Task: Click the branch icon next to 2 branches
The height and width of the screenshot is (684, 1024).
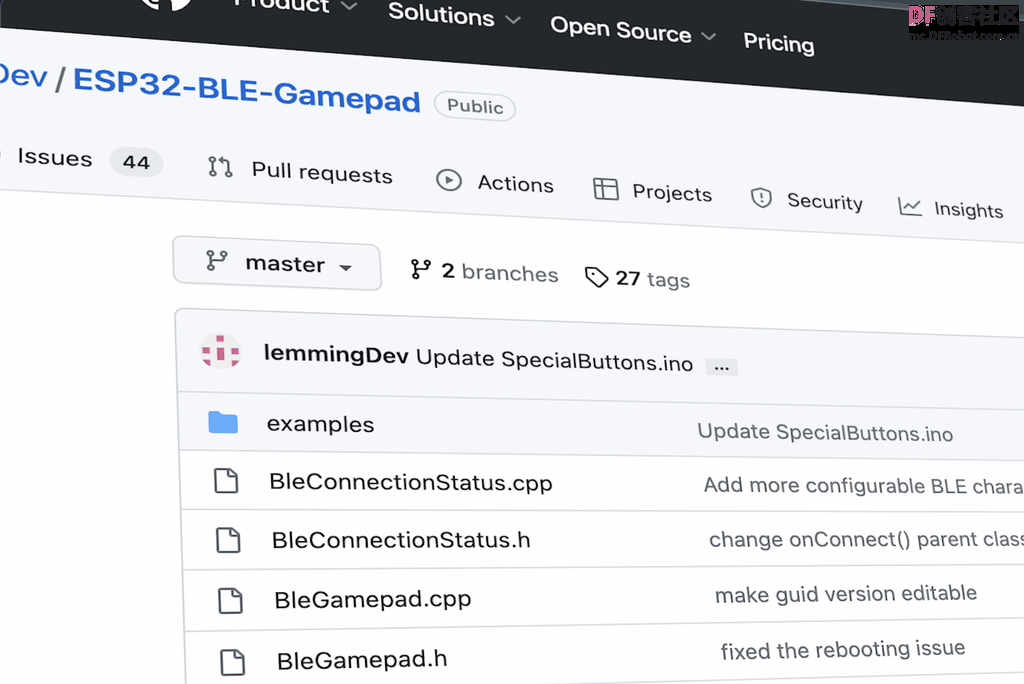Action: 421,269
